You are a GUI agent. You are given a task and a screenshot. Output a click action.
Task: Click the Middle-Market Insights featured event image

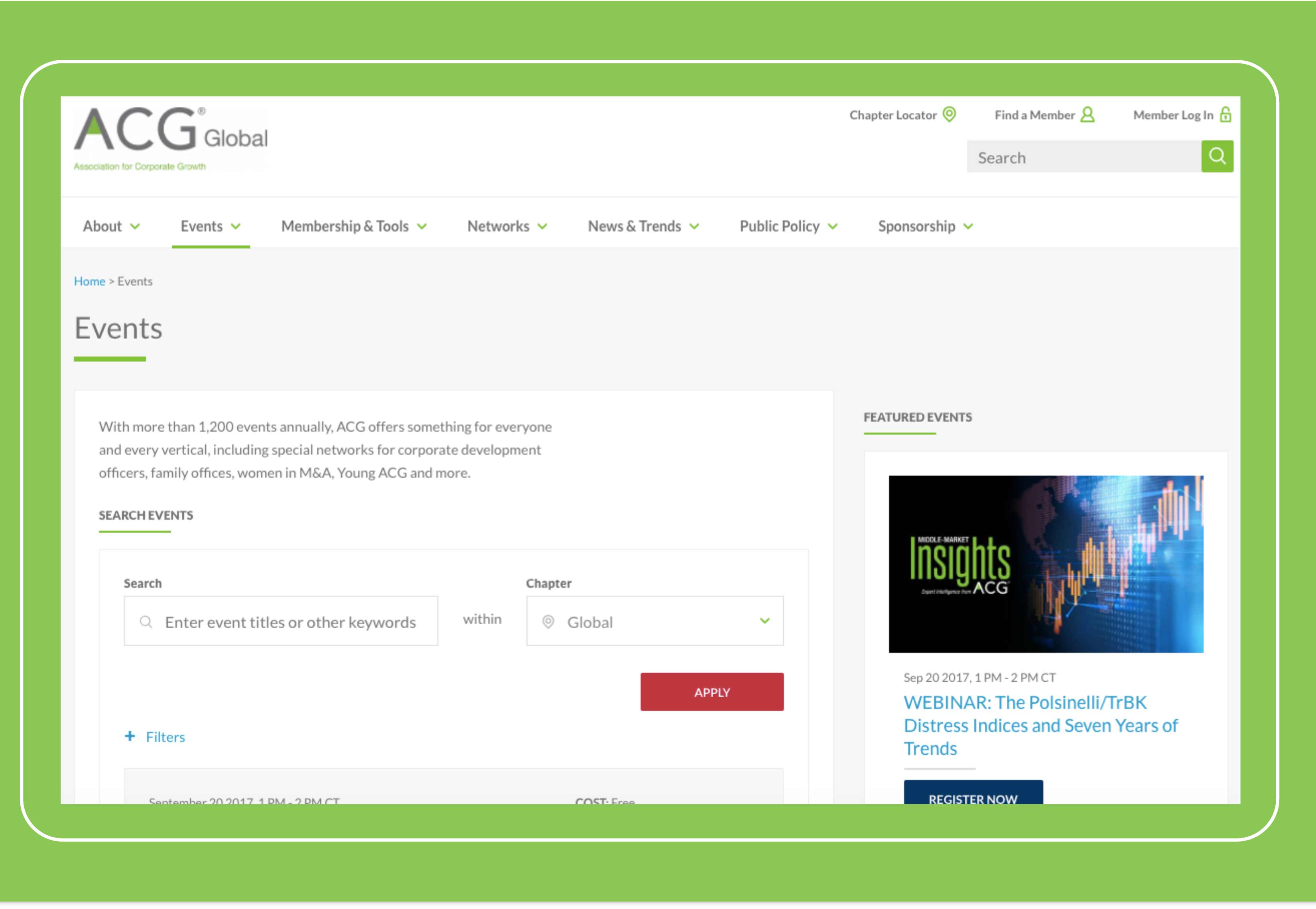click(x=1046, y=564)
